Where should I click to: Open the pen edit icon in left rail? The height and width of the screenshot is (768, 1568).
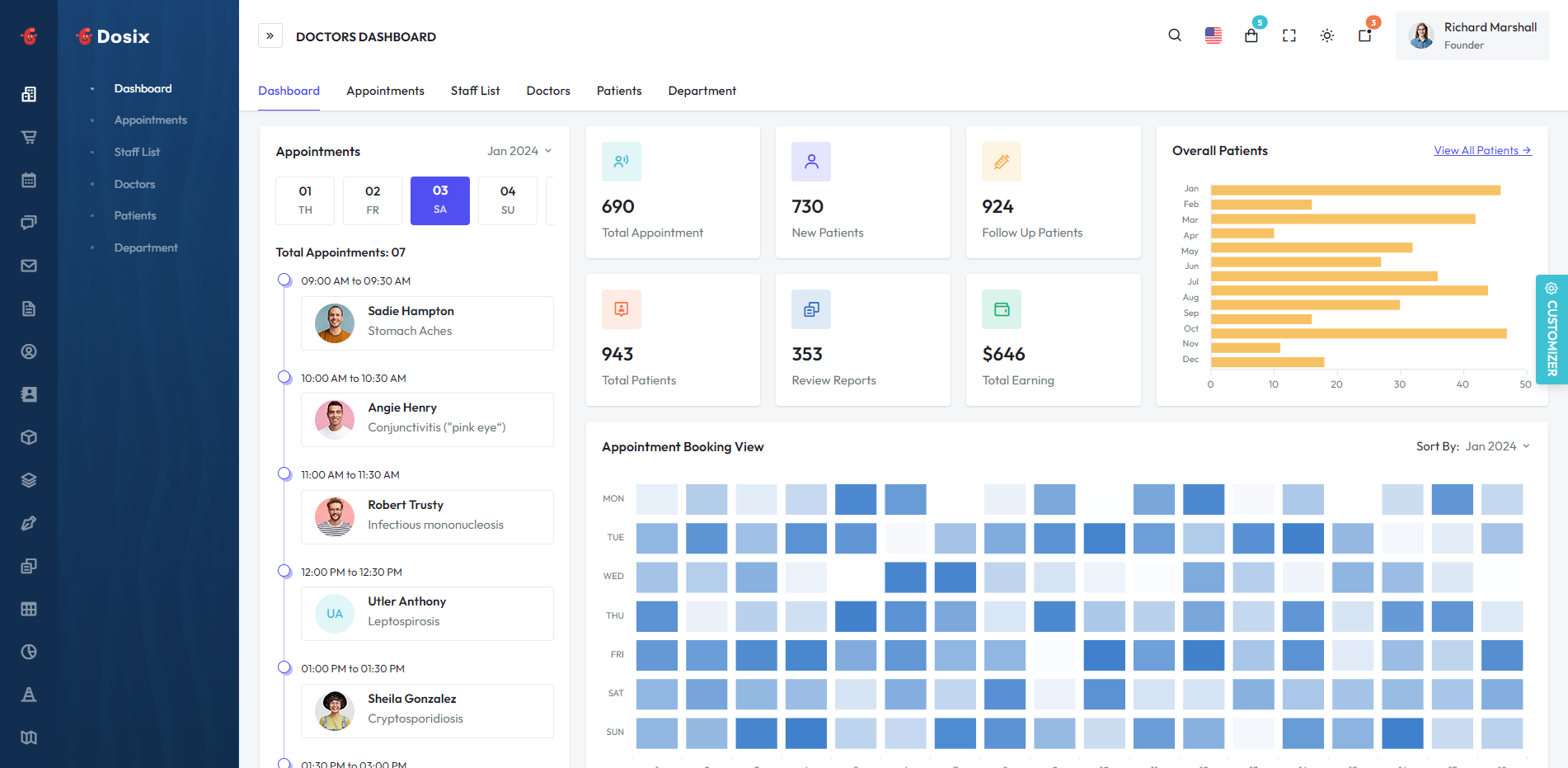pos(29,523)
